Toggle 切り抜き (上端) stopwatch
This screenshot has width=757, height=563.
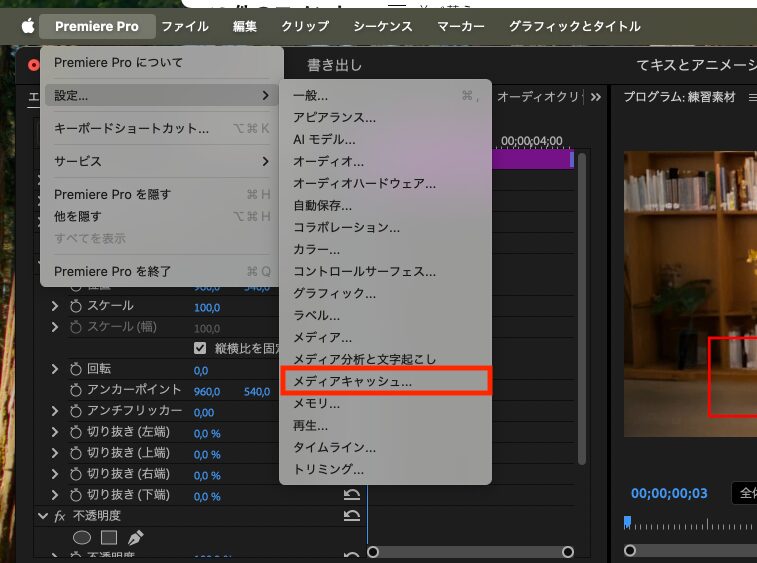[x=76, y=453]
